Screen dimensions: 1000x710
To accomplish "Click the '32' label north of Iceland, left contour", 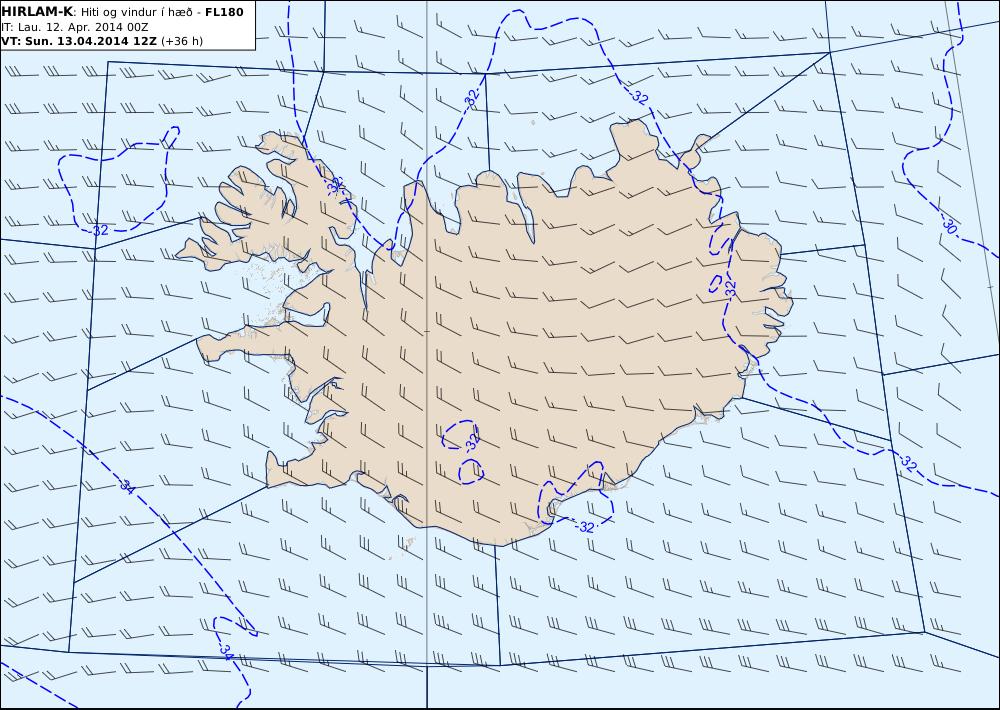I will pyautogui.click(x=472, y=98).
